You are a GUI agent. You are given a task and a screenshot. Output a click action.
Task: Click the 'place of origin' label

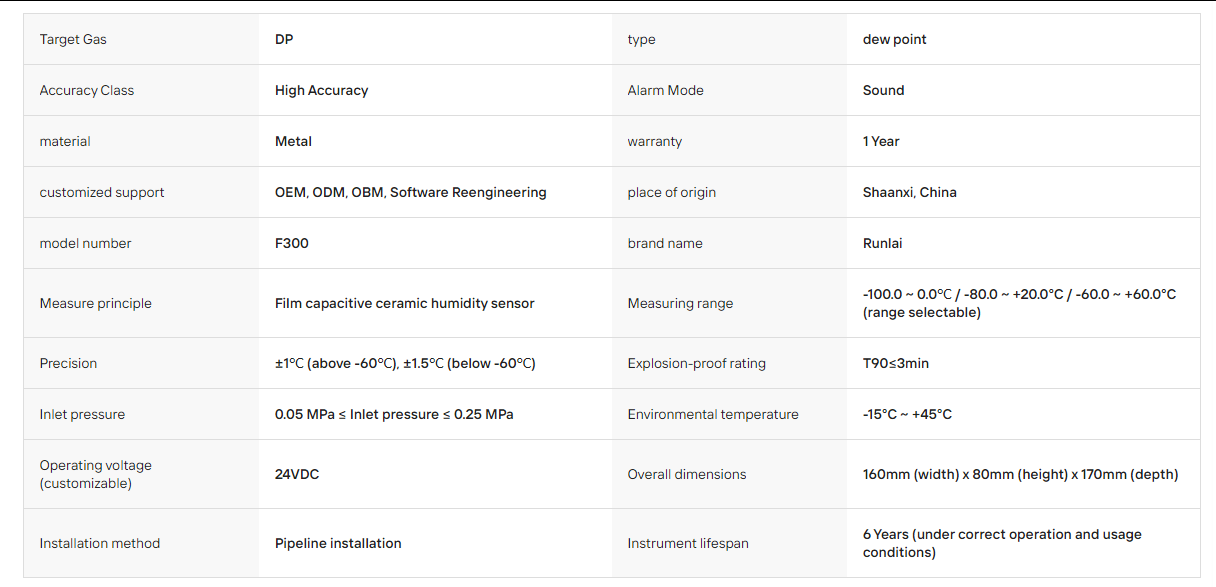(672, 192)
